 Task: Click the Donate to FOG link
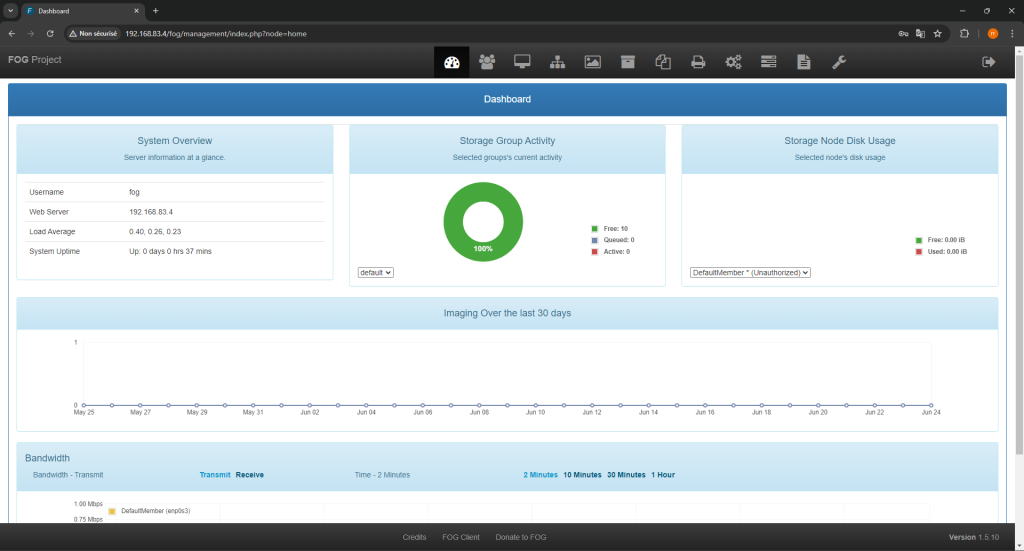(521, 537)
